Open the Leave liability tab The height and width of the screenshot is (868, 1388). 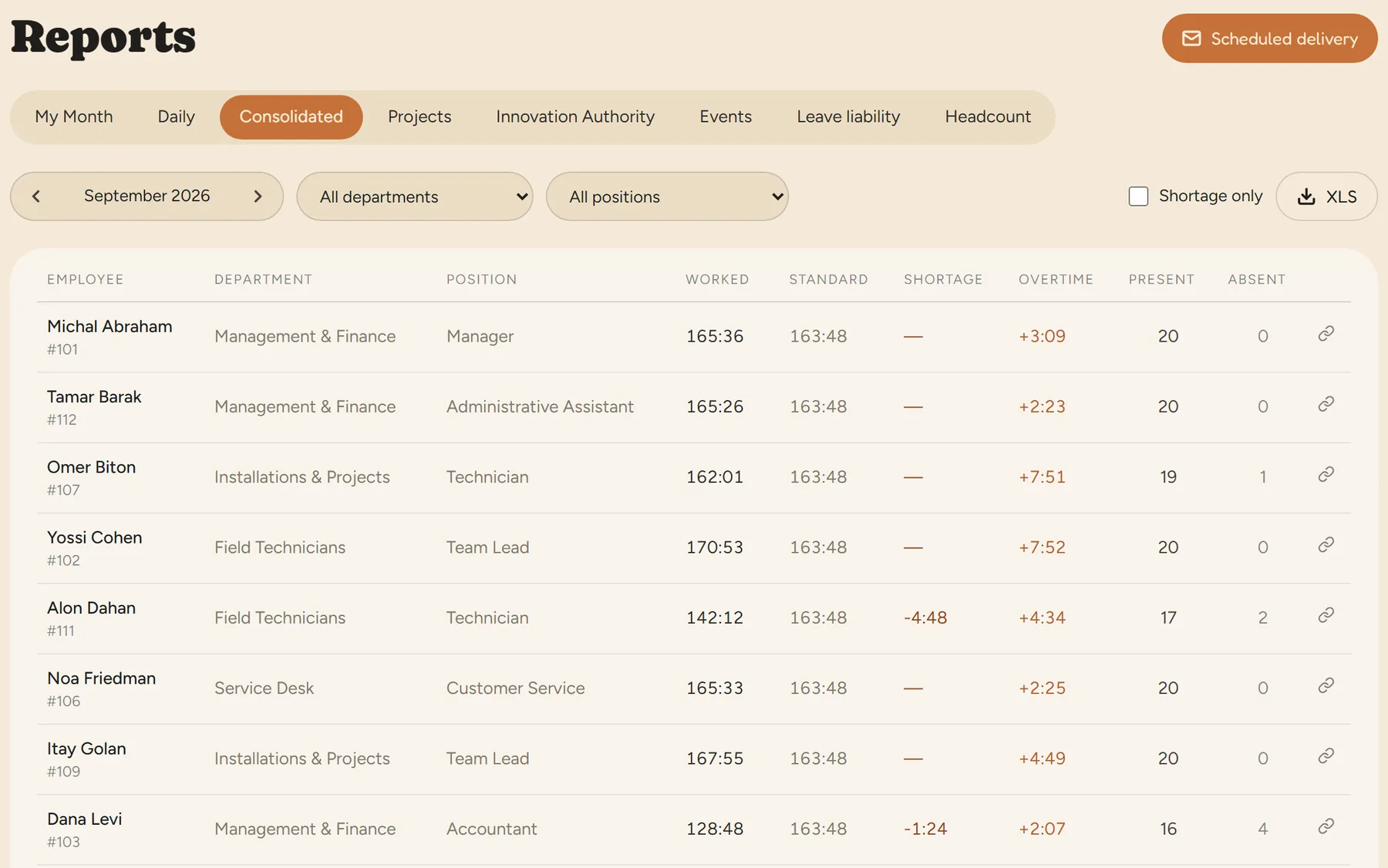(848, 117)
